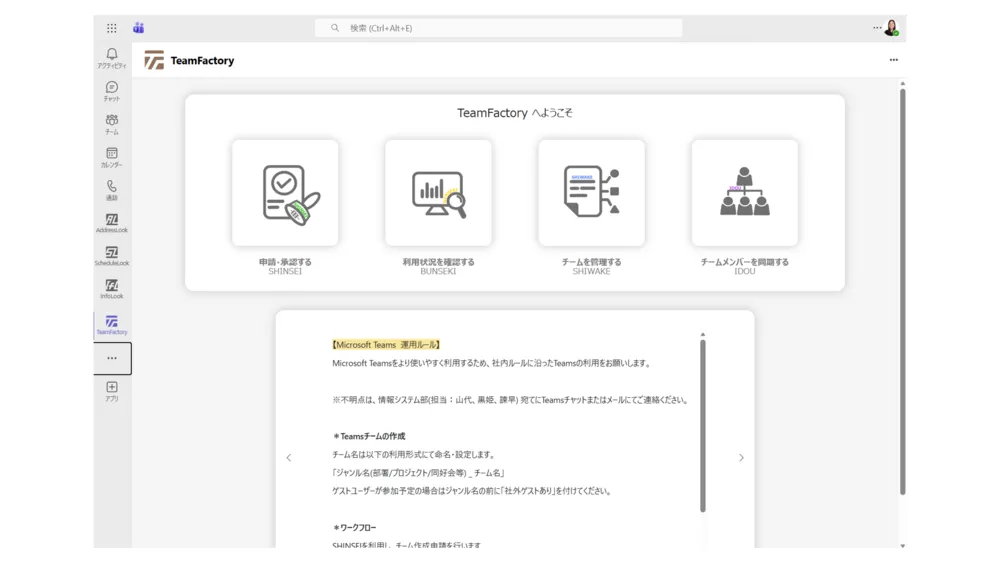Screen dimensions: 1000x563
Task: Click the ＊Teamsチームの作成 heading text
Action: [x=369, y=436]
